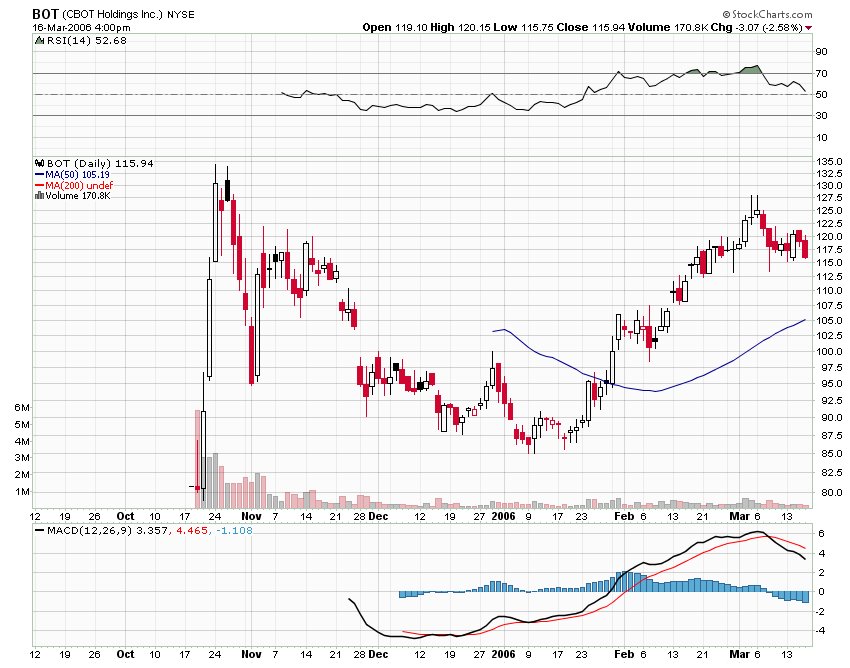This screenshot has height=668, width=850.
Task: Click the MA(50) 105.19 legend label
Action: tap(78, 175)
